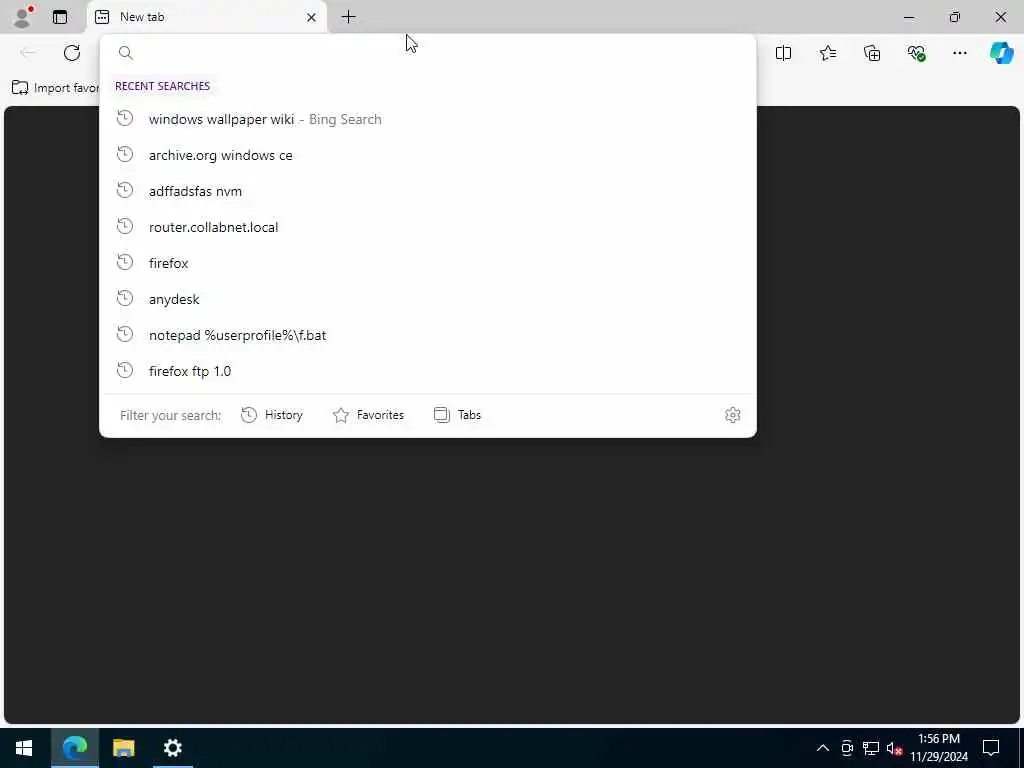
Task: Open Settings and more ellipsis menu
Action: point(959,53)
